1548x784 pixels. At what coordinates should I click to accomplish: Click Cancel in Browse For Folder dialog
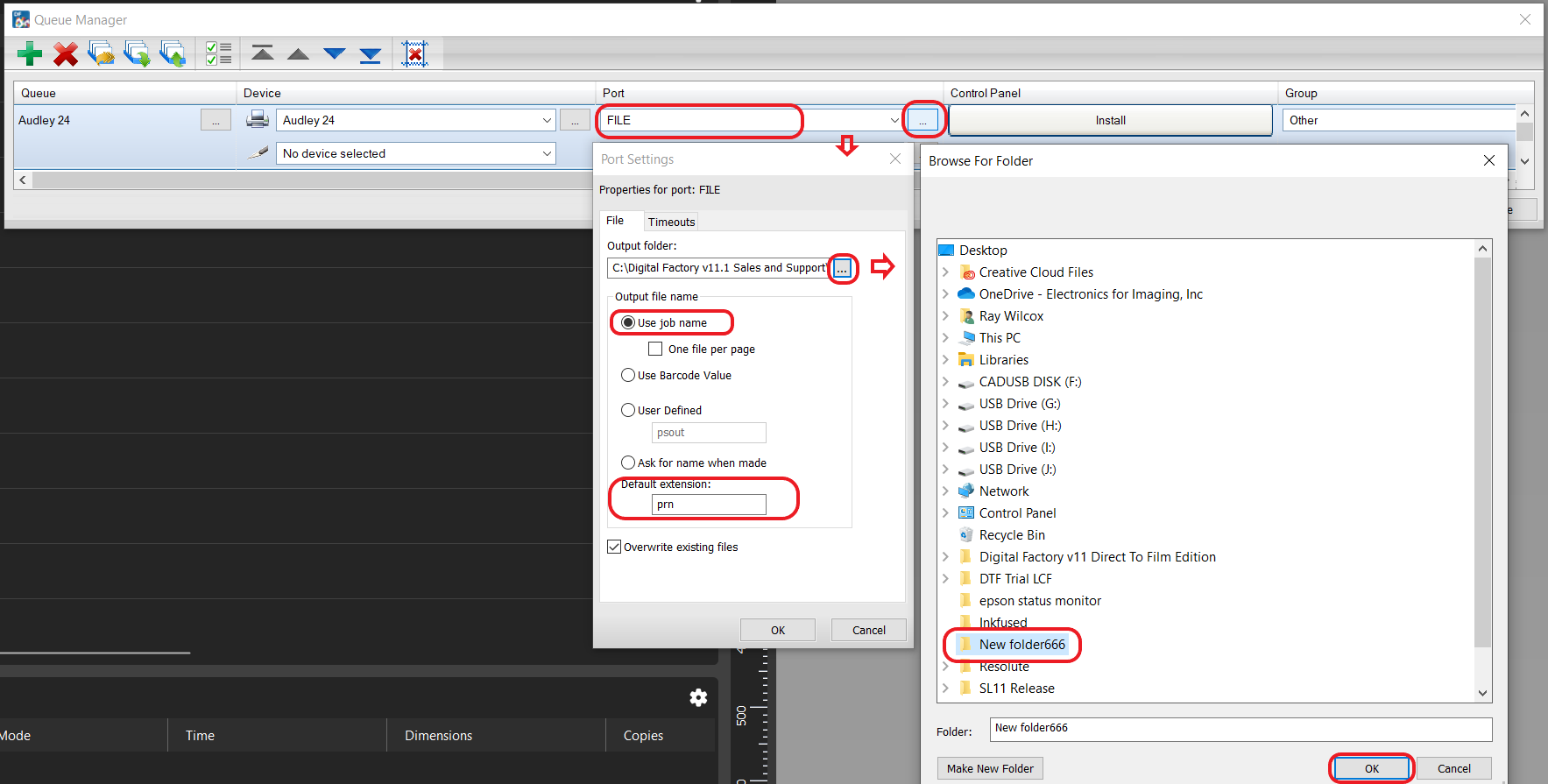(x=1454, y=768)
